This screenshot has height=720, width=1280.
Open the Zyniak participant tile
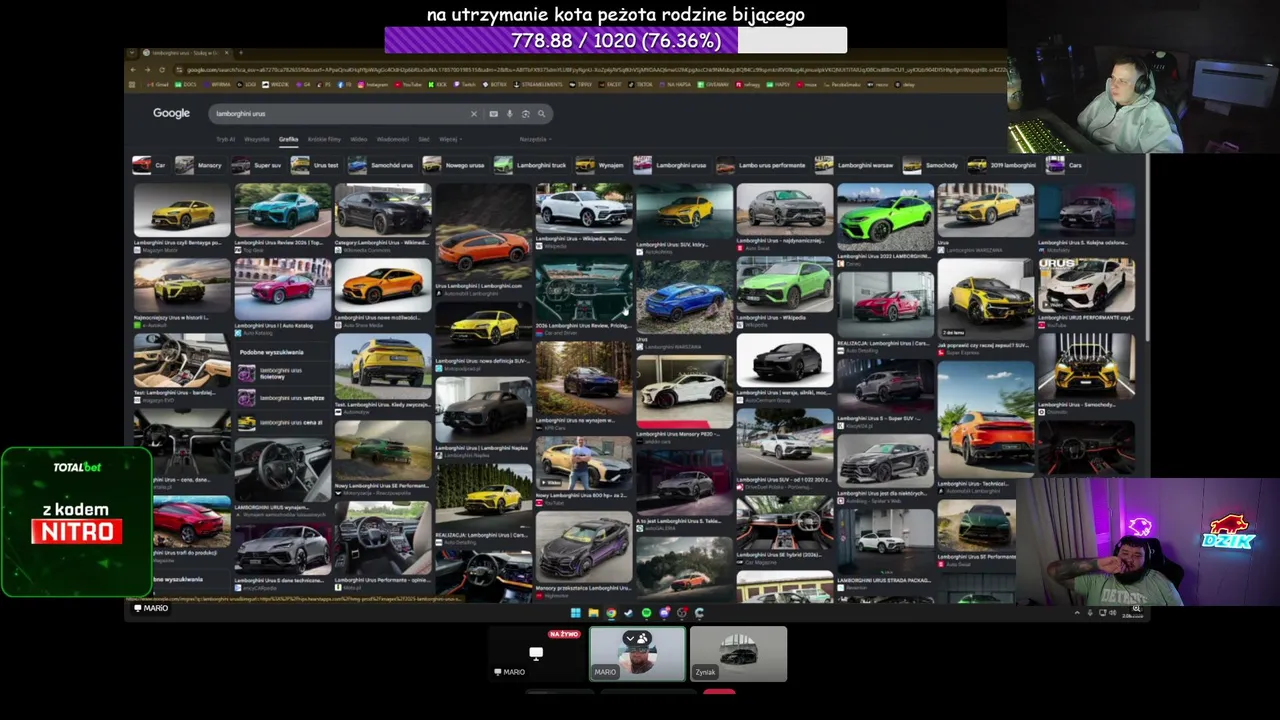click(x=738, y=654)
